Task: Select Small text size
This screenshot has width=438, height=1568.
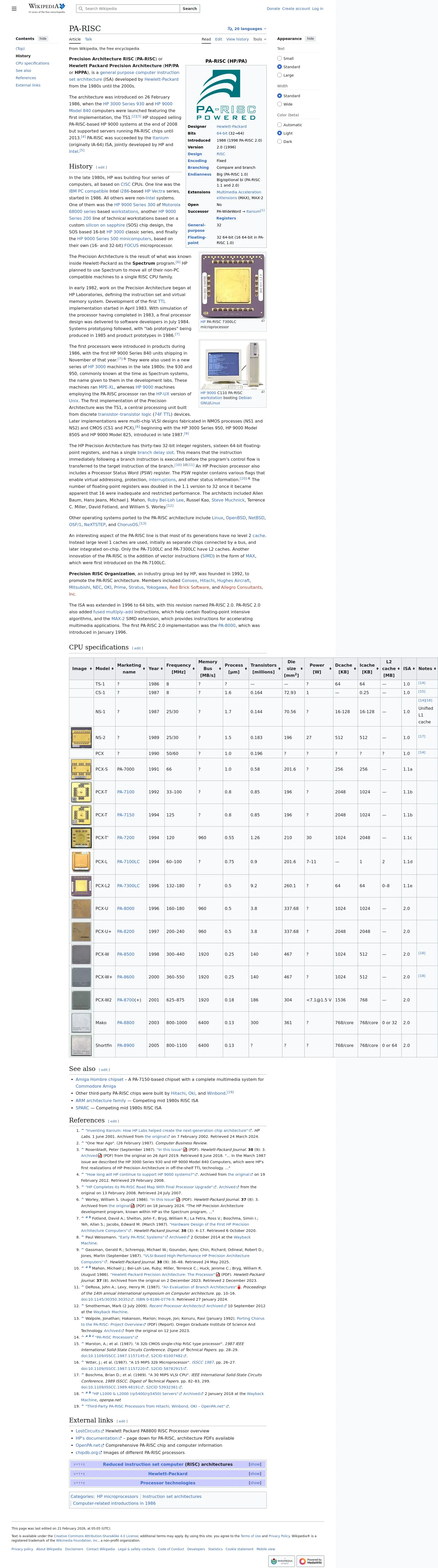Action: [x=280, y=59]
